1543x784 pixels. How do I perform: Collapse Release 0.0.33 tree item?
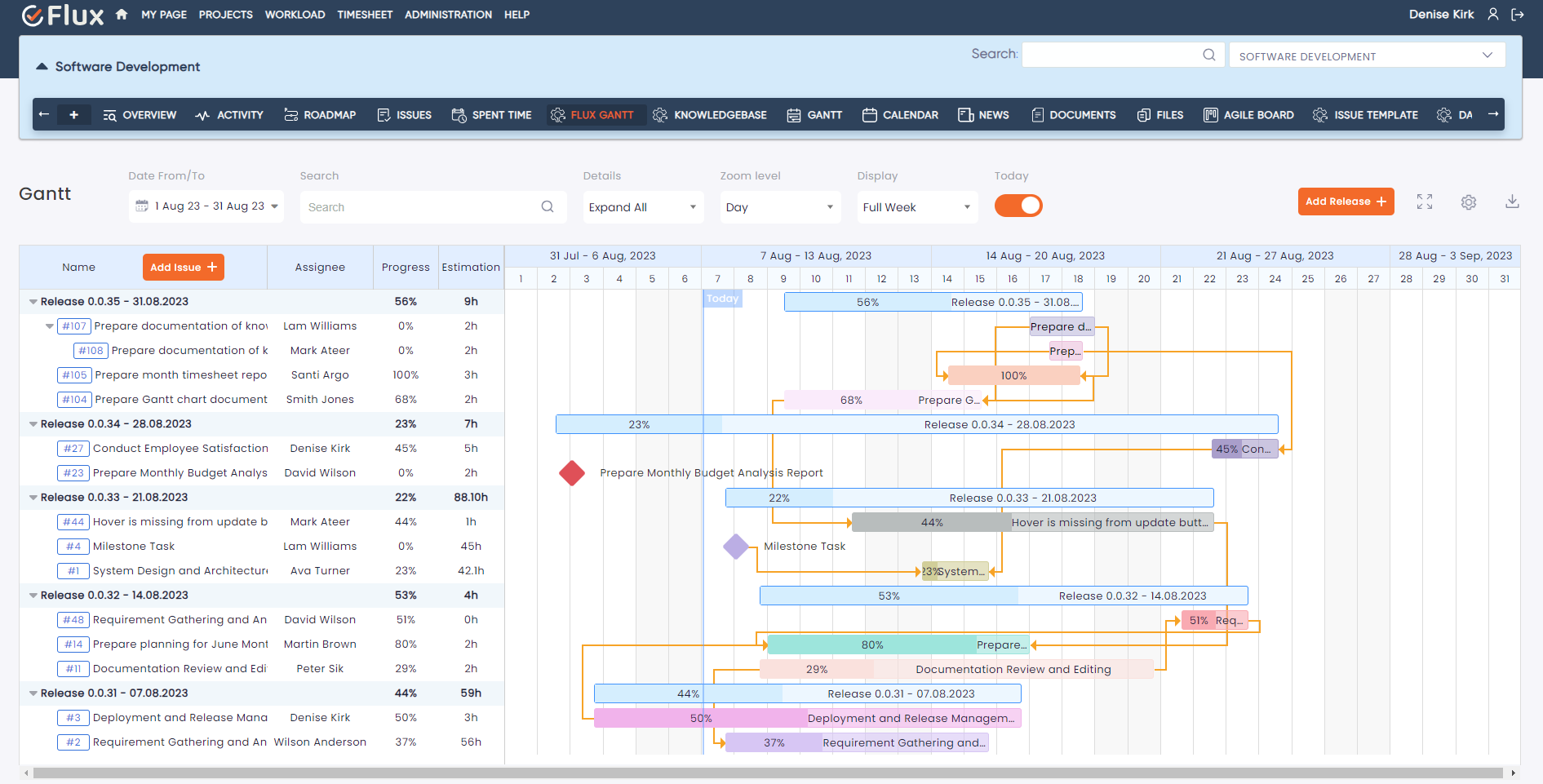tap(33, 498)
